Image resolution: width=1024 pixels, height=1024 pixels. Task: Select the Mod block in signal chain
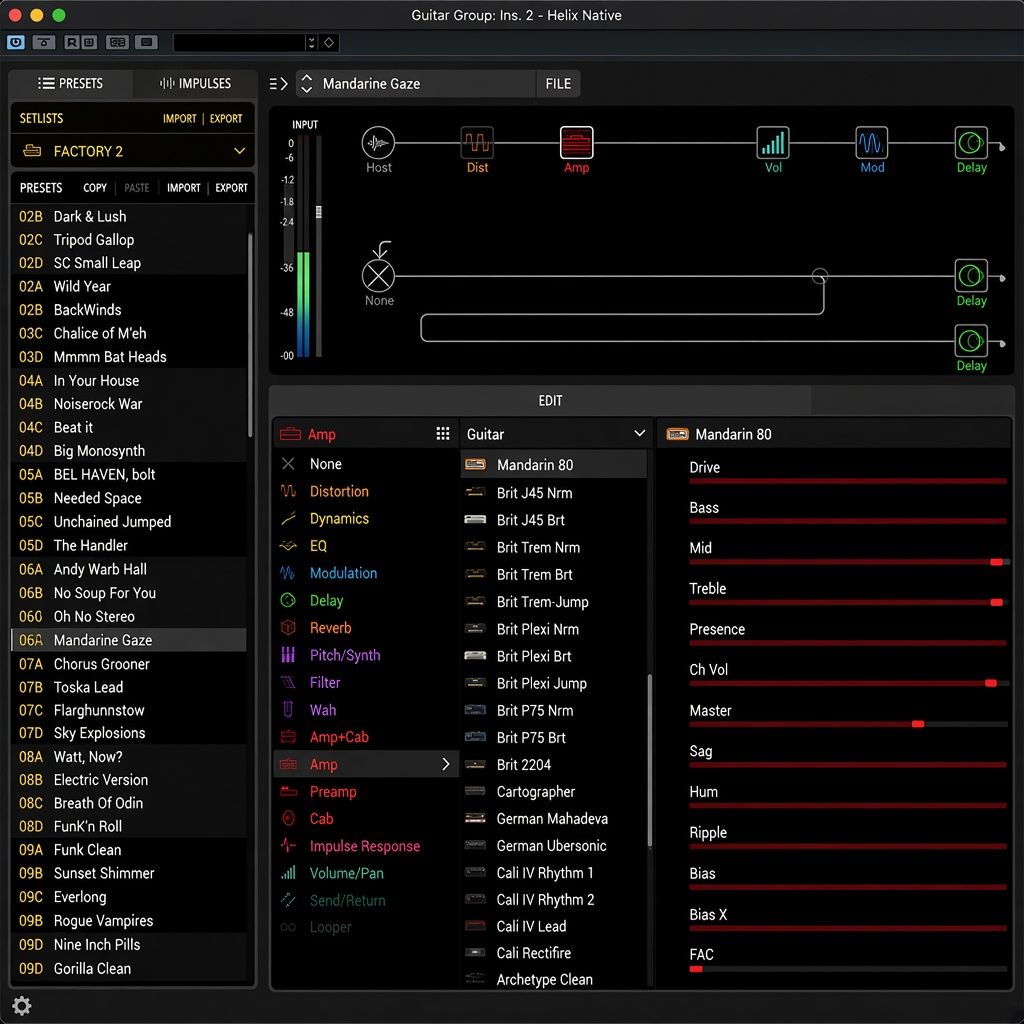click(872, 143)
